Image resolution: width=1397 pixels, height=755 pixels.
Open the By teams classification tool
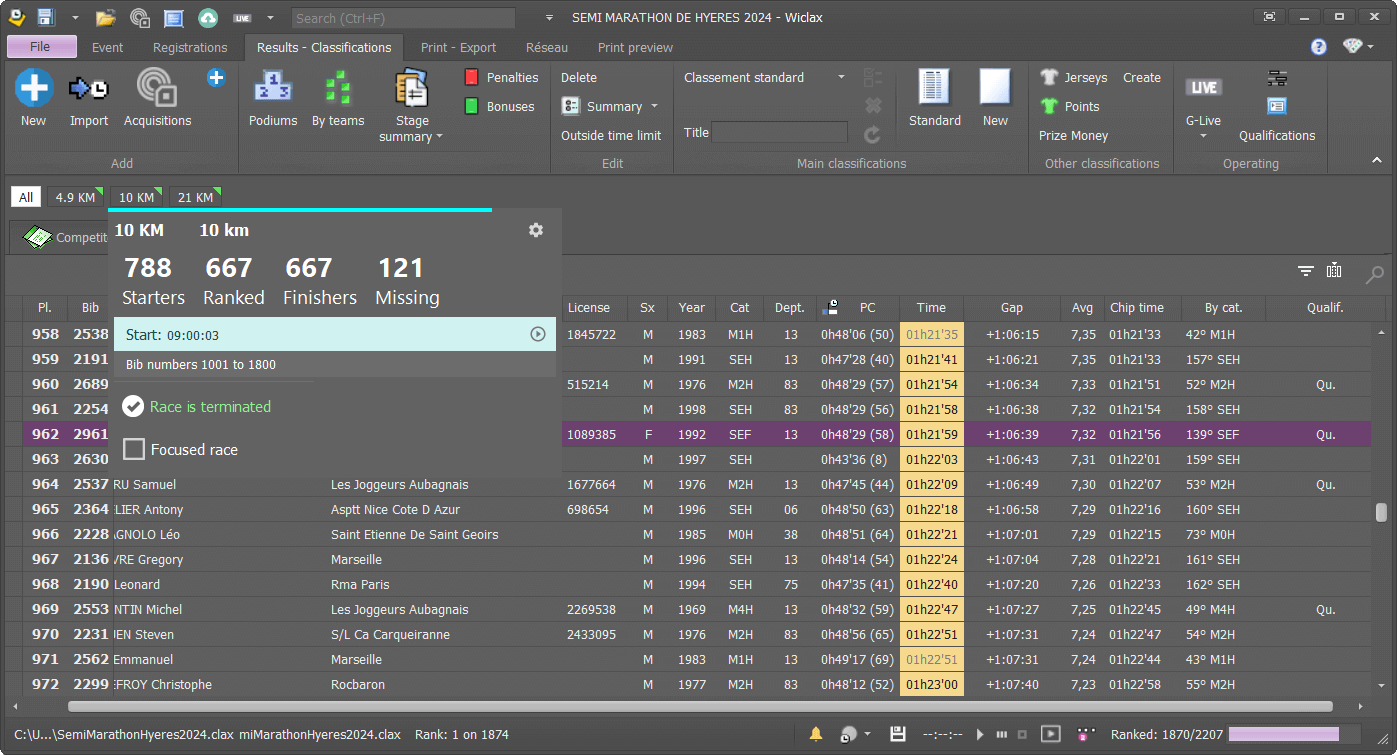point(337,97)
